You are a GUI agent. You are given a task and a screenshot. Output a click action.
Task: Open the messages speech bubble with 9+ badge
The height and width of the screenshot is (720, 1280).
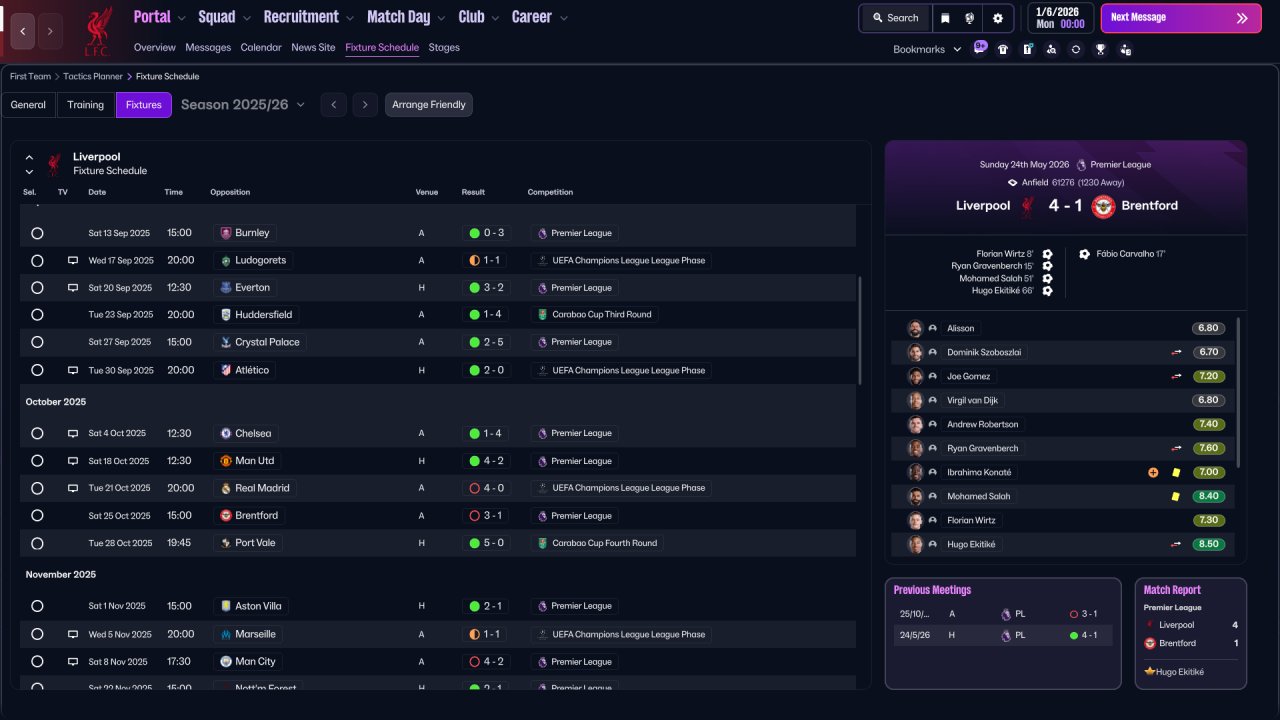(979, 48)
